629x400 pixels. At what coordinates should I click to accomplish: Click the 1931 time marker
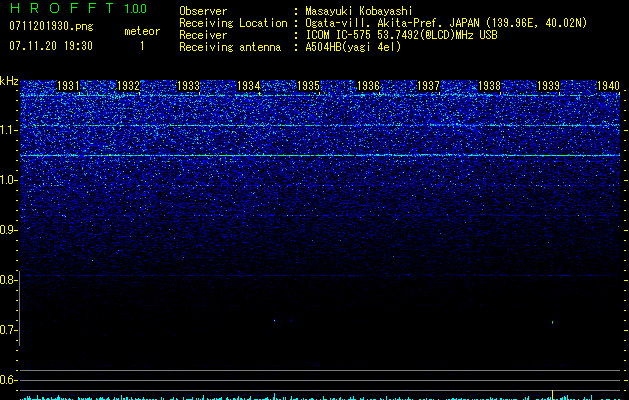click(68, 86)
